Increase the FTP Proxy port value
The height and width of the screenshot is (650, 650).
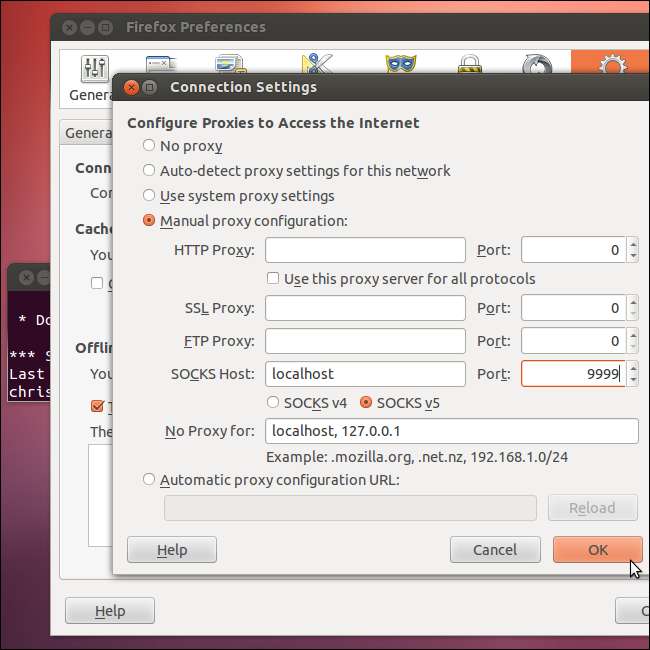[632, 335]
